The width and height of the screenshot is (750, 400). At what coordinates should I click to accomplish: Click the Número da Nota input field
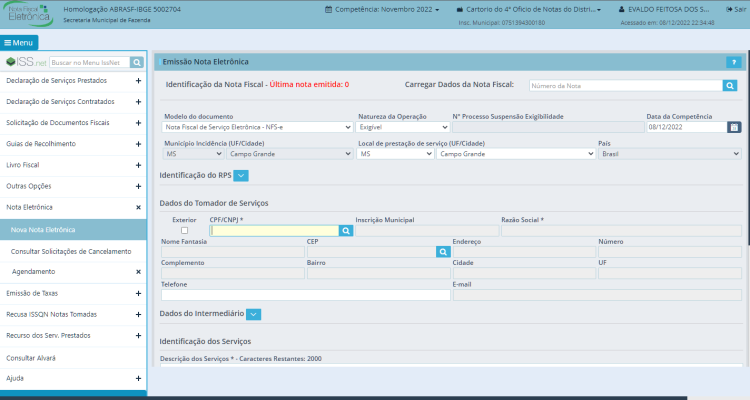click(626, 86)
